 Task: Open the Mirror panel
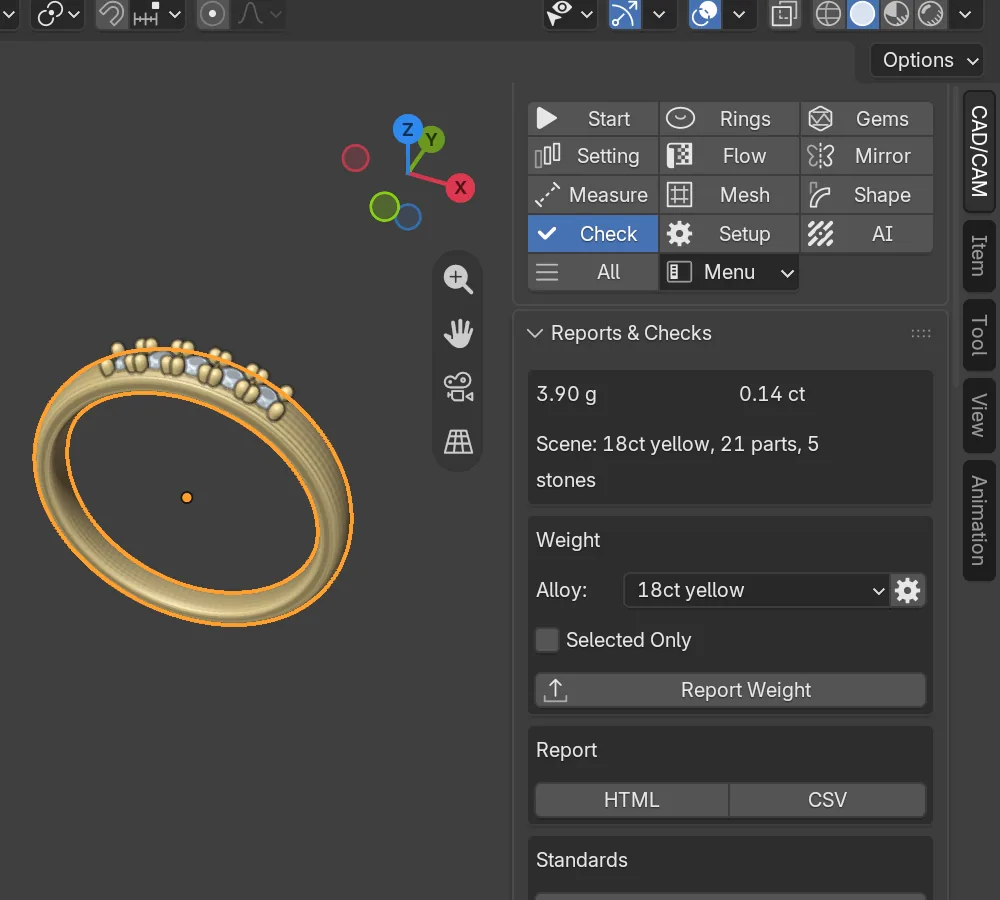tap(867, 156)
